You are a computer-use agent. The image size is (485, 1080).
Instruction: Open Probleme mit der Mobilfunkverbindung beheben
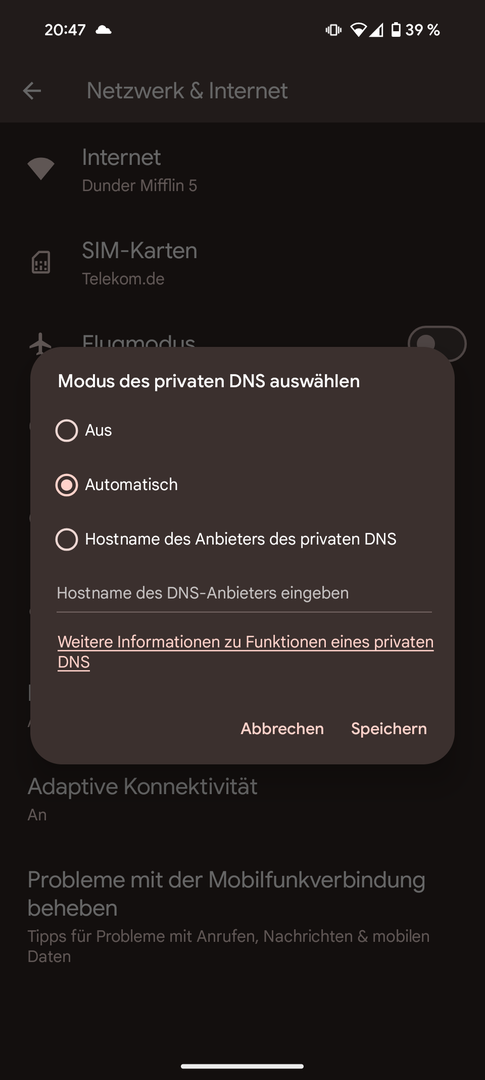(x=242, y=915)
